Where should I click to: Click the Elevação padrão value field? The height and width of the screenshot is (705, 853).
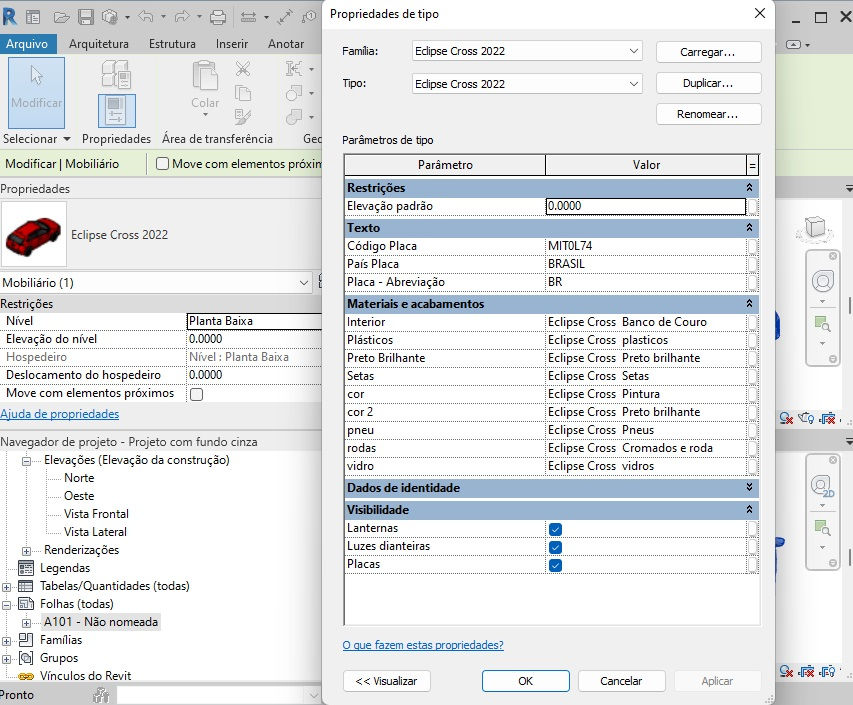pyautogui.click(x=646, y=206)
